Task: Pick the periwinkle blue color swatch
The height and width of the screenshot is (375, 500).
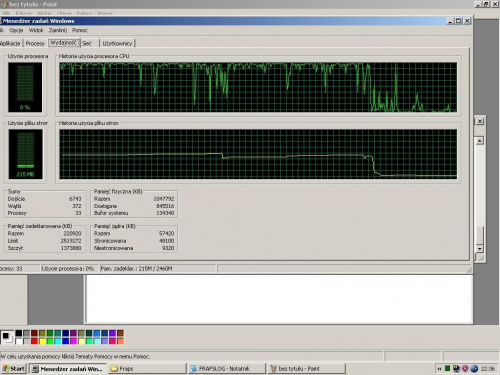Action: coord(105,341)
